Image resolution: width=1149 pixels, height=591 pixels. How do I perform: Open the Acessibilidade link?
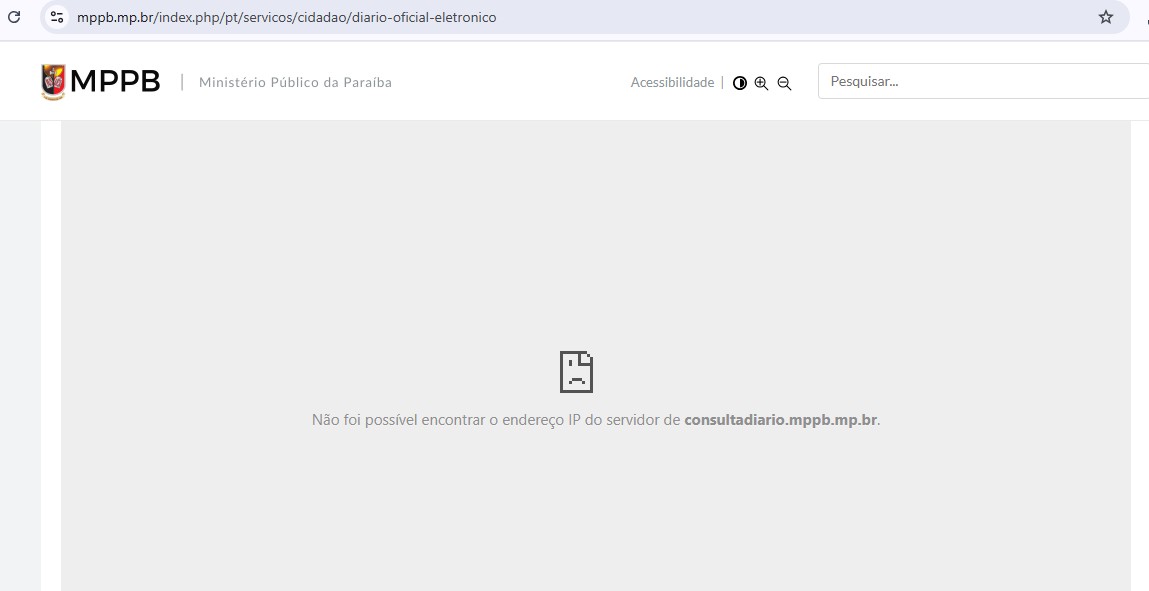672,82
